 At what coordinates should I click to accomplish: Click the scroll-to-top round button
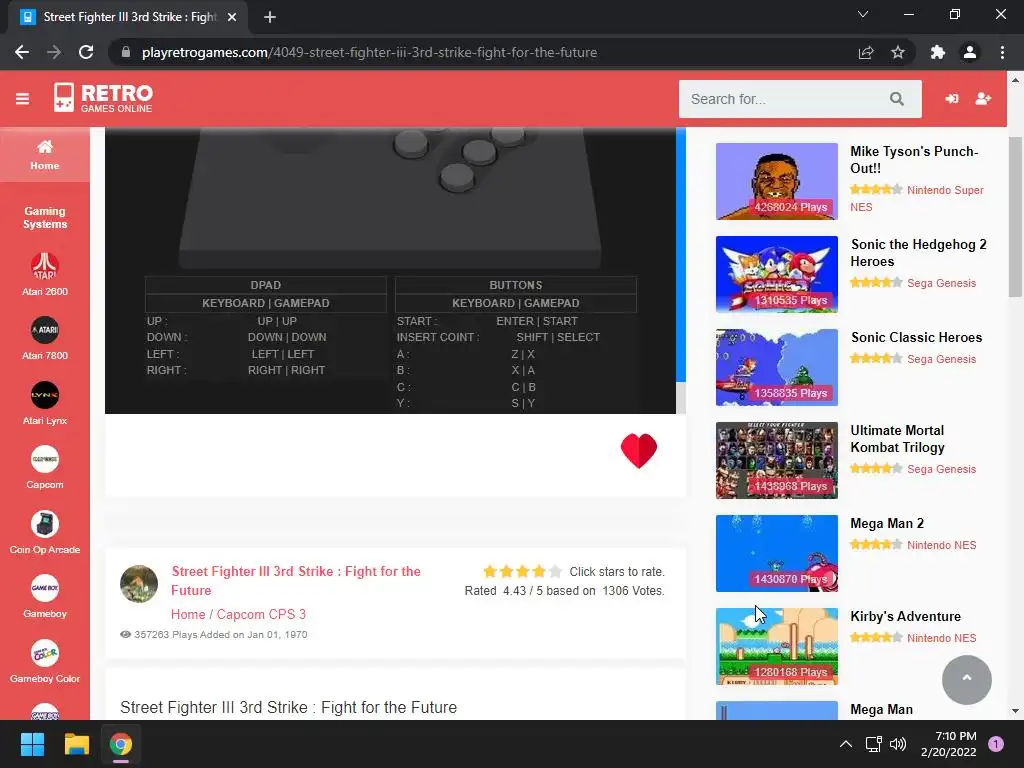click(967, 679)
